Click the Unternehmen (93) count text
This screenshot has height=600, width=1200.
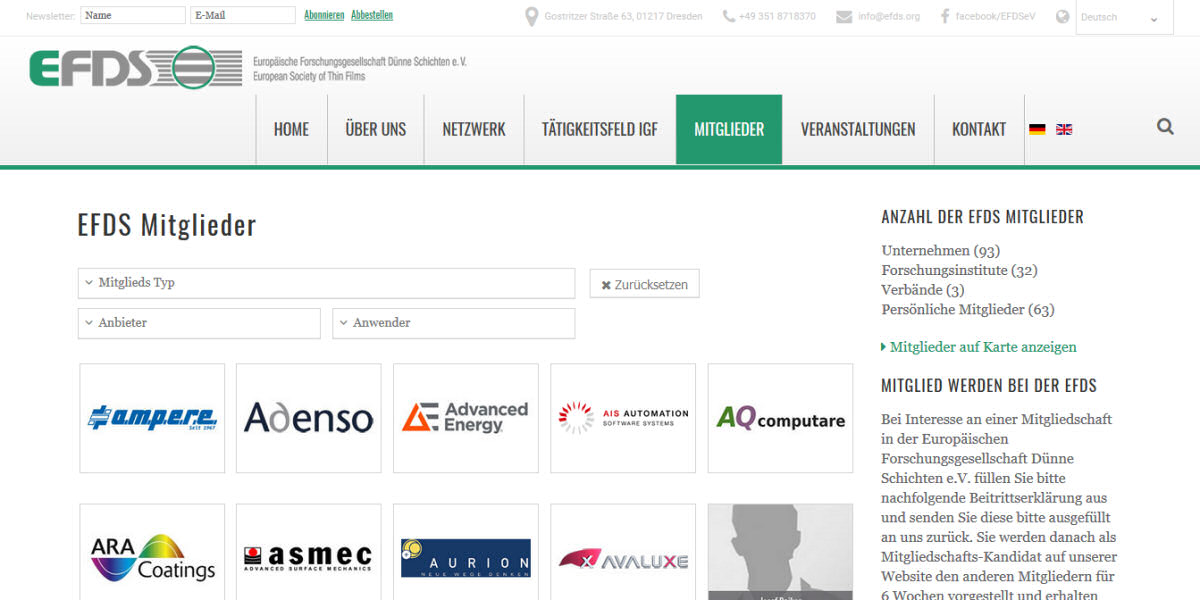click(x=940, y=251)
